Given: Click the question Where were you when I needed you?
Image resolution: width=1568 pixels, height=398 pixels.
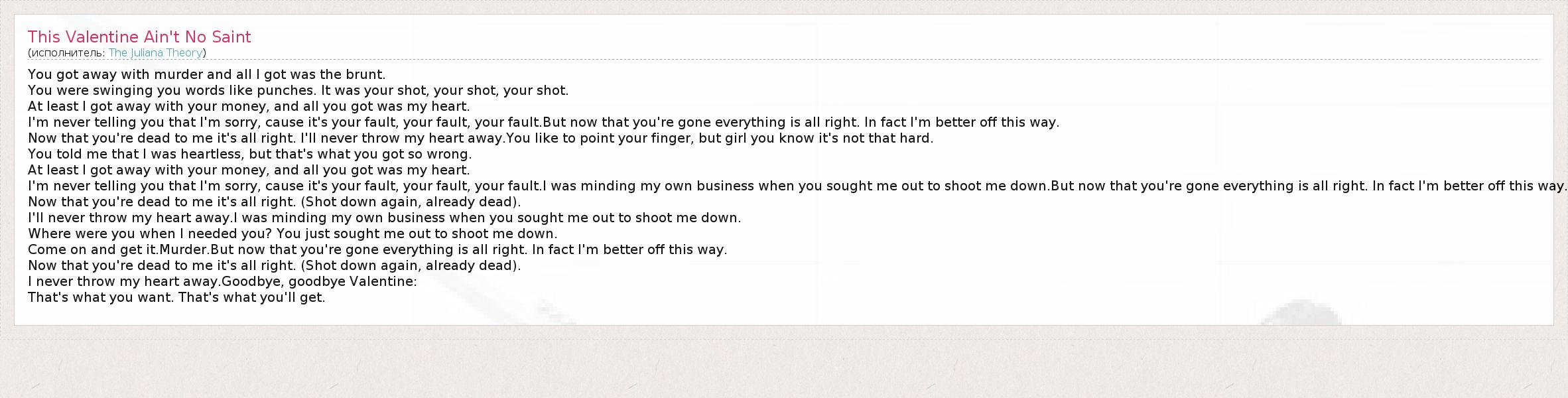Looking at the screenshot, I should tap(150, 233).
